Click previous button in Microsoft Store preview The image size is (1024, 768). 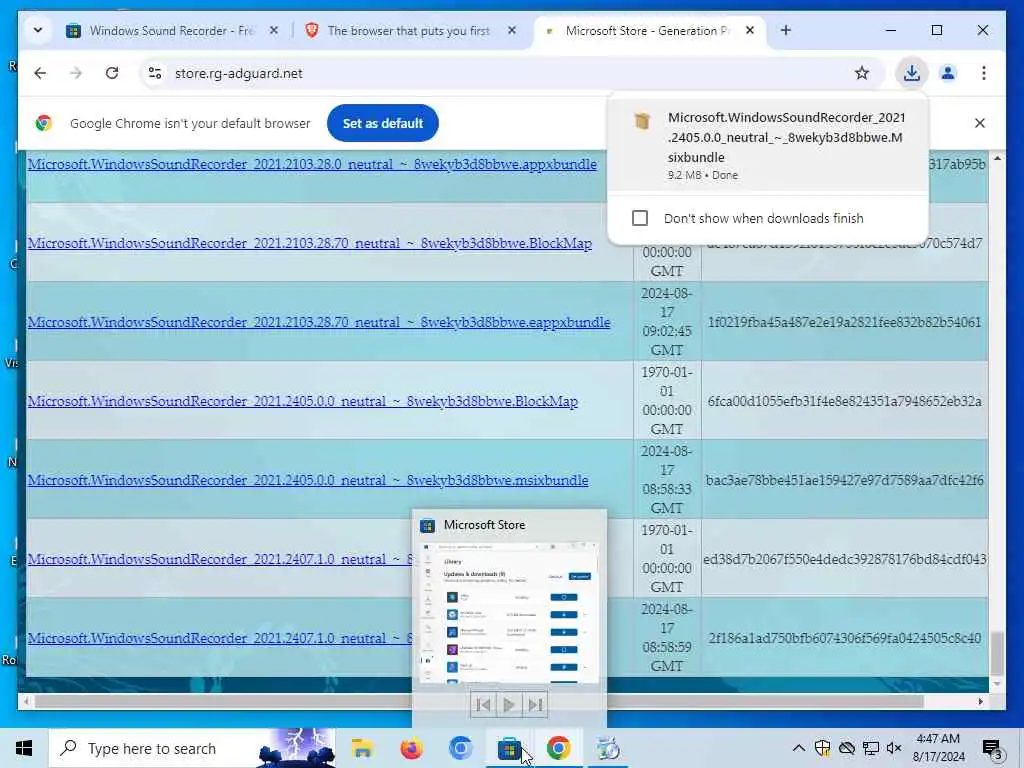tap(483, 705)
